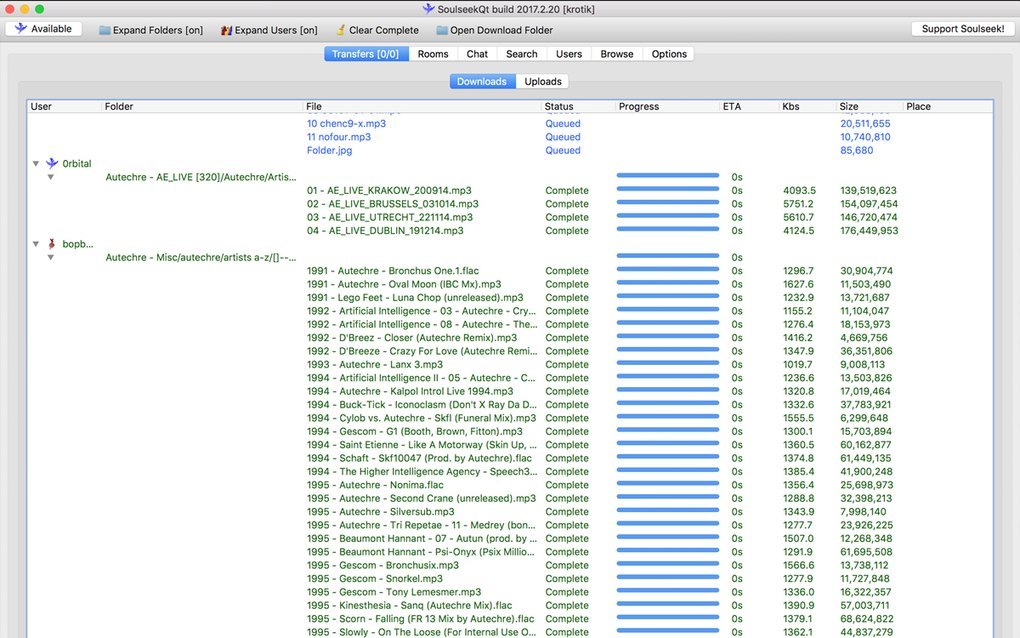Switch to the Users tab
1020x638 pixels.
click(569, 54)
